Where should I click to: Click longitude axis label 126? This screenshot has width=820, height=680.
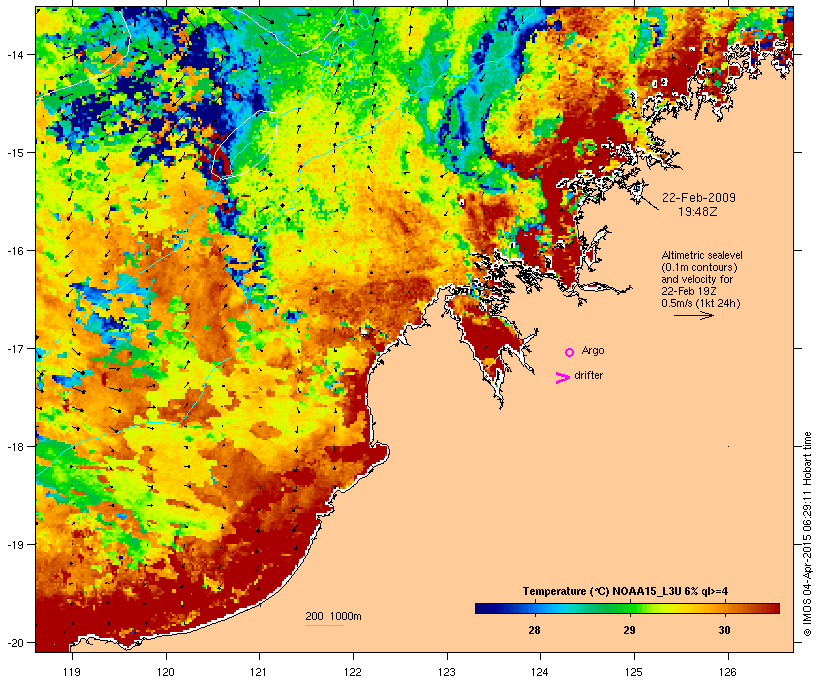pos(728,672)
